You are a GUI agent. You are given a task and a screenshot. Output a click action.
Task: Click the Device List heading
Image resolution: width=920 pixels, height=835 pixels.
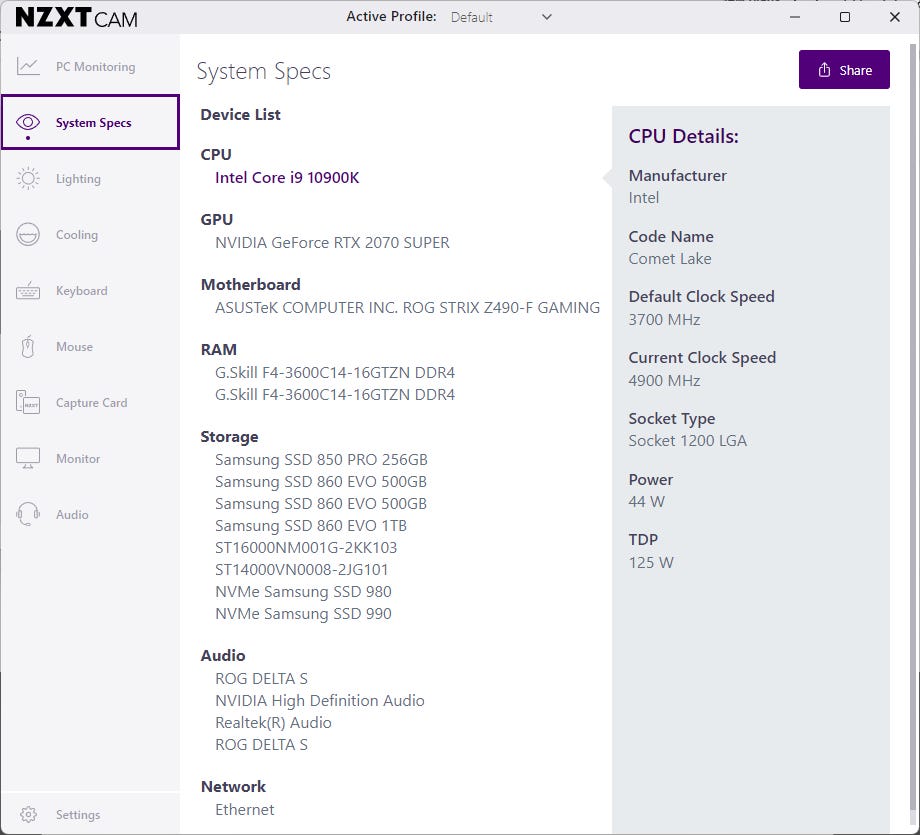pos(241,114)
